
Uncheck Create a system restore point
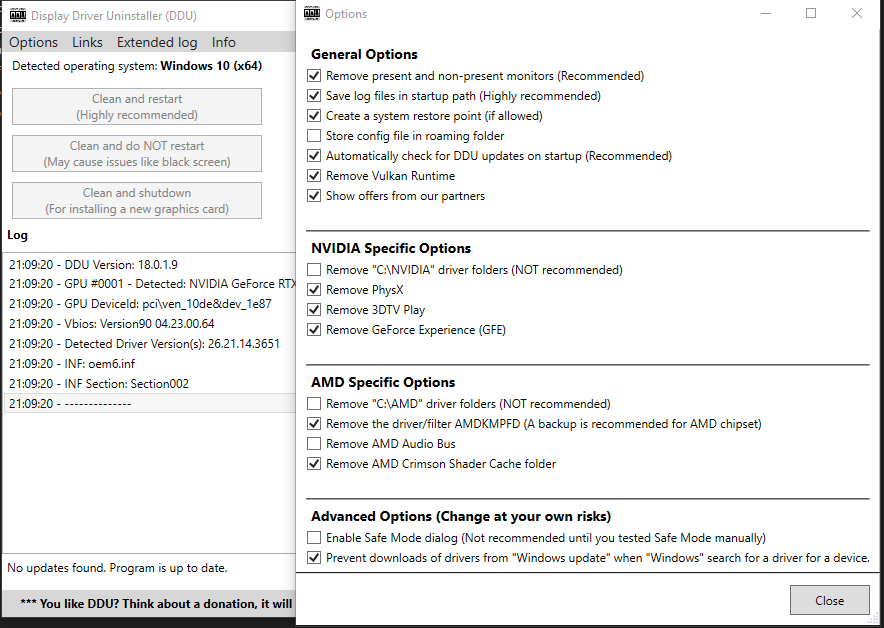pyautogui.click(x=314, y=116)
